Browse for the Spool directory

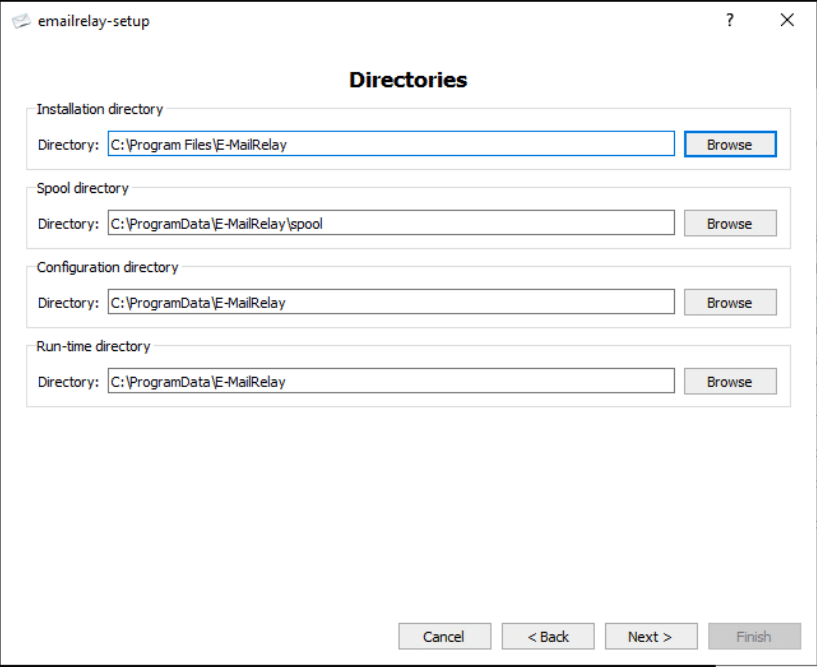tap(730, 223)
